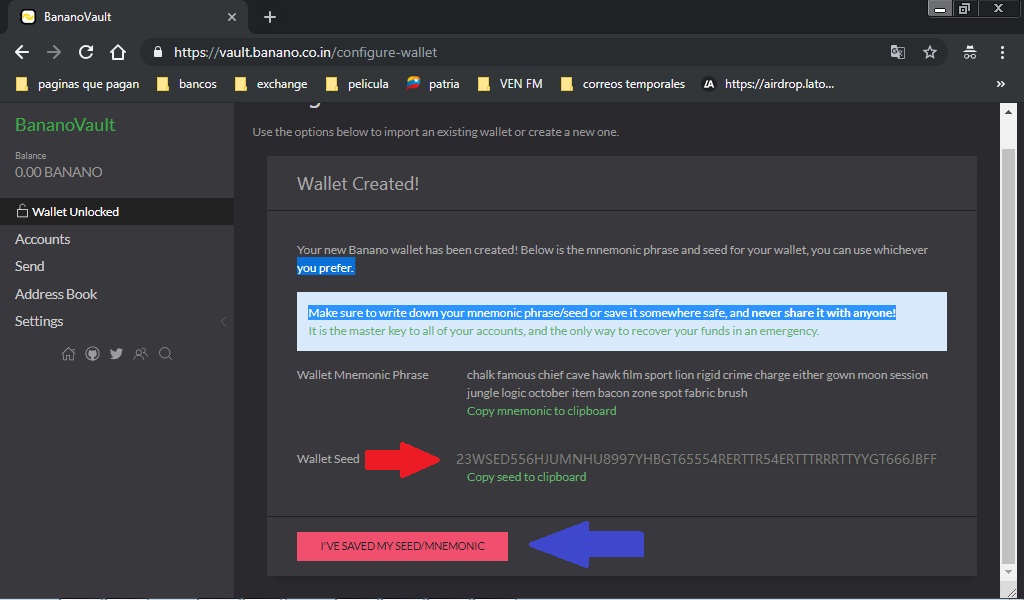This screenshot has width=1024, height=600.
Task: Open Settings in the sidebar
Action: pyautogui.click(x=39, y=321)
